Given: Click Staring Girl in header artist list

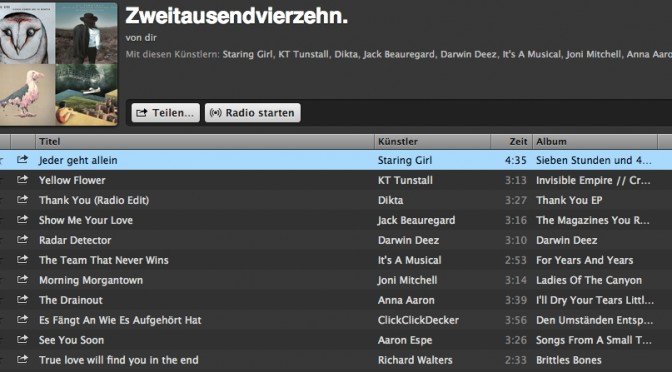Looking at the screenshot, I should click(x=247, y=54).
